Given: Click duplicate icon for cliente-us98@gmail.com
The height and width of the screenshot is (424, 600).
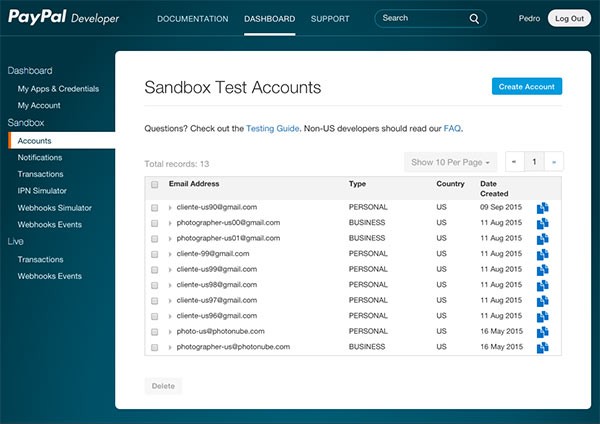Looking at the screenshot, I should coord(542,285).
